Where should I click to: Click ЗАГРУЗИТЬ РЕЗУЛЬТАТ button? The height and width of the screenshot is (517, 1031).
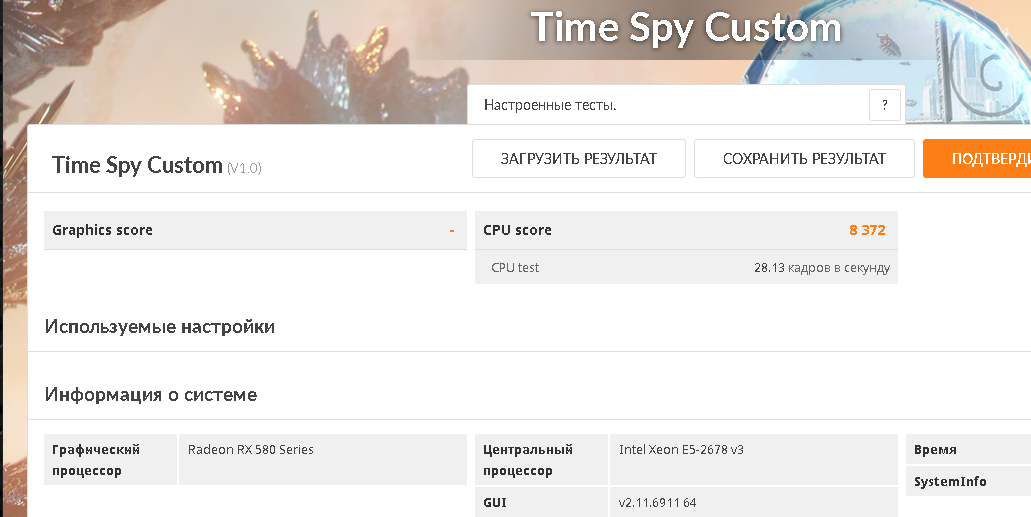[579, 159]
